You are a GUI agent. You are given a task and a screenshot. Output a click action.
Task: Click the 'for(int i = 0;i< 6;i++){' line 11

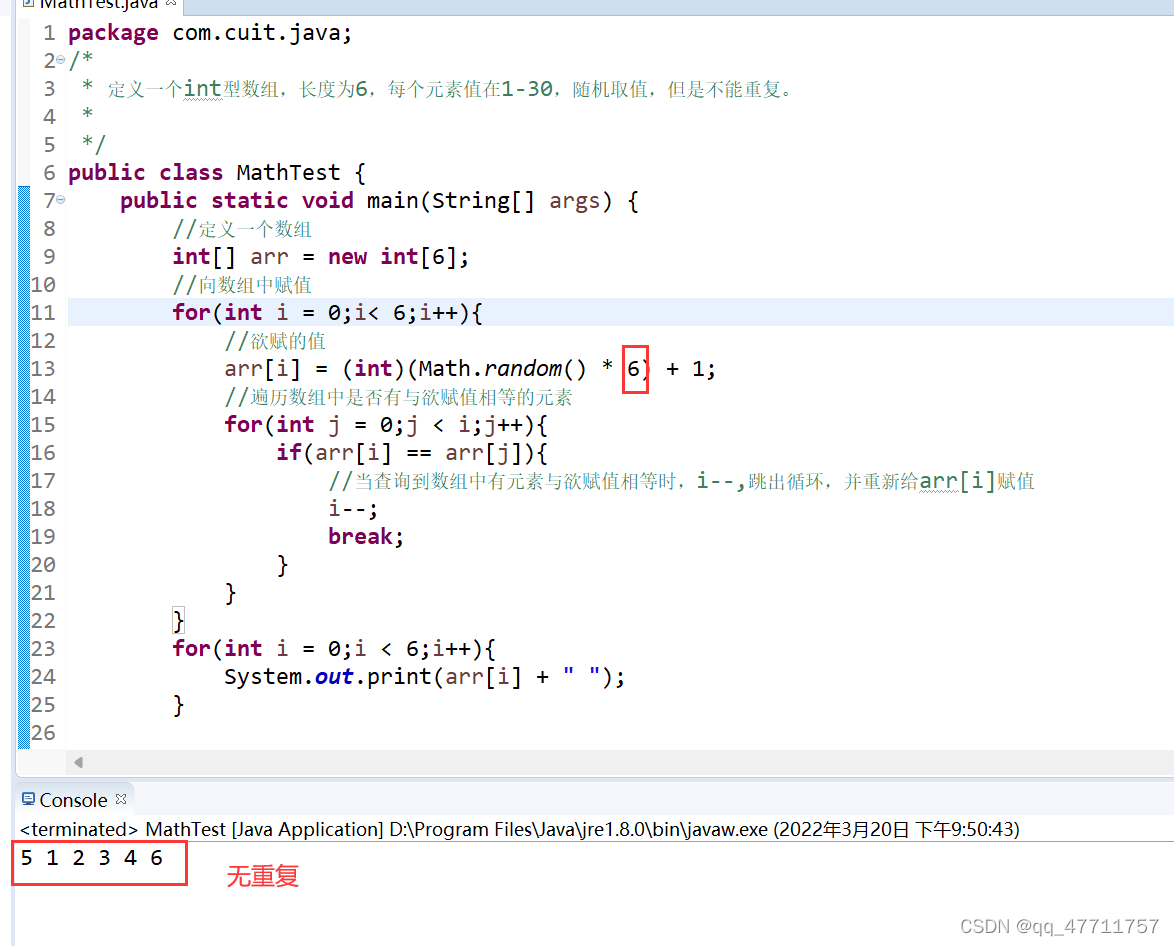click(x=327, y=312)
